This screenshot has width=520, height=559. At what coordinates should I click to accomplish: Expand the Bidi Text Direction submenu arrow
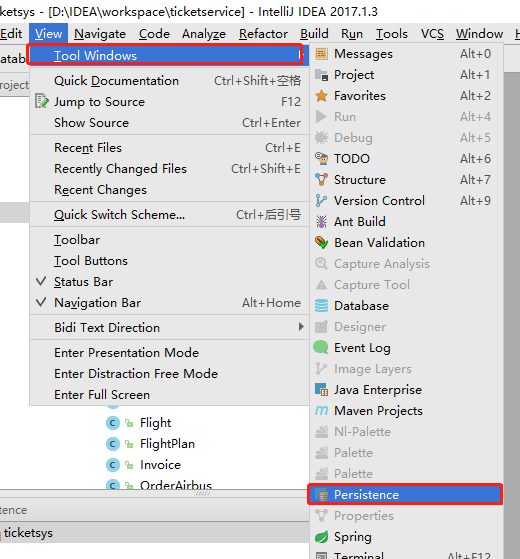click(x=301, y=327)
